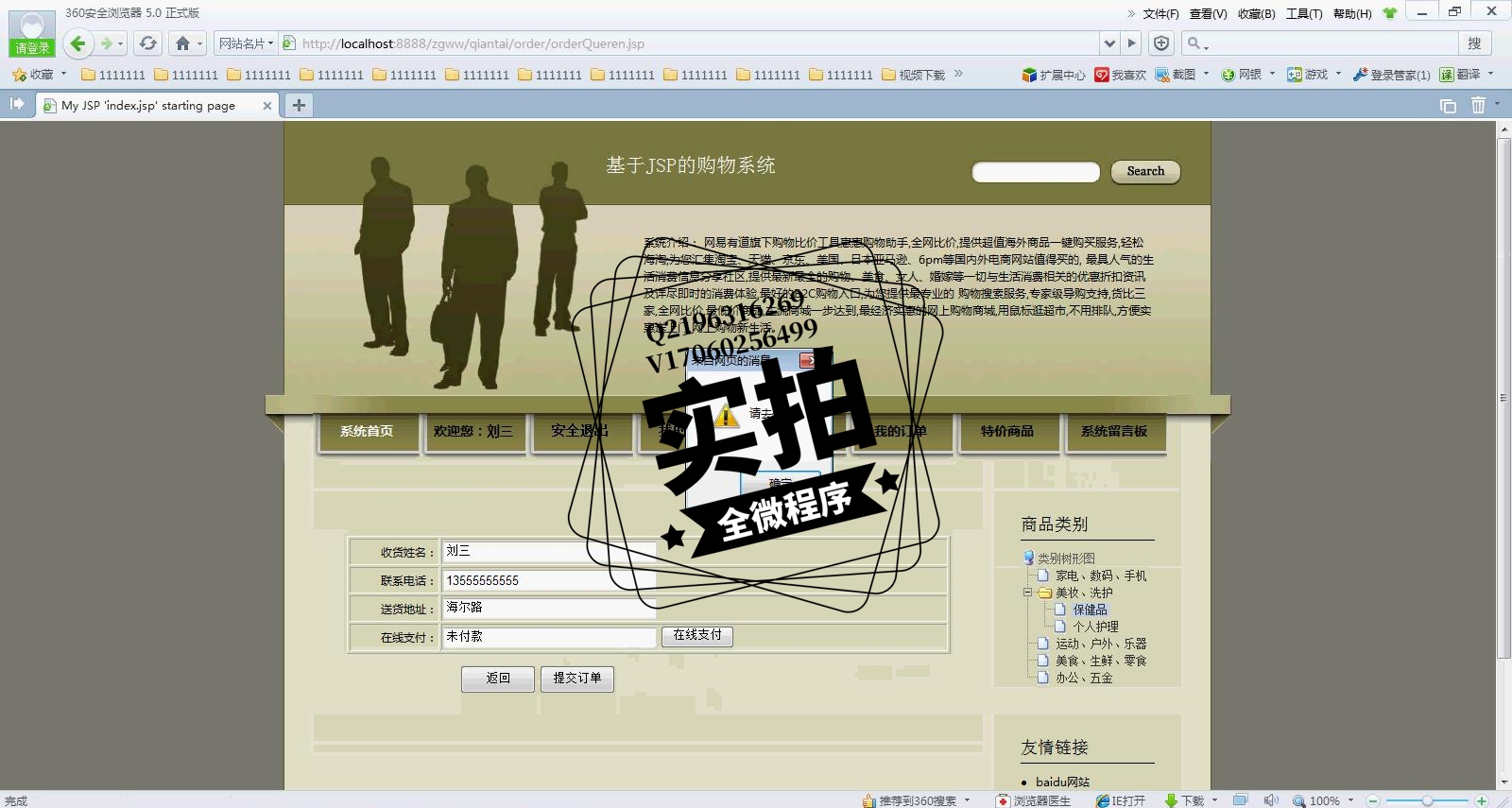Click the 截图 screenshot tool
1512x808 pixels.
[1176, 75]
